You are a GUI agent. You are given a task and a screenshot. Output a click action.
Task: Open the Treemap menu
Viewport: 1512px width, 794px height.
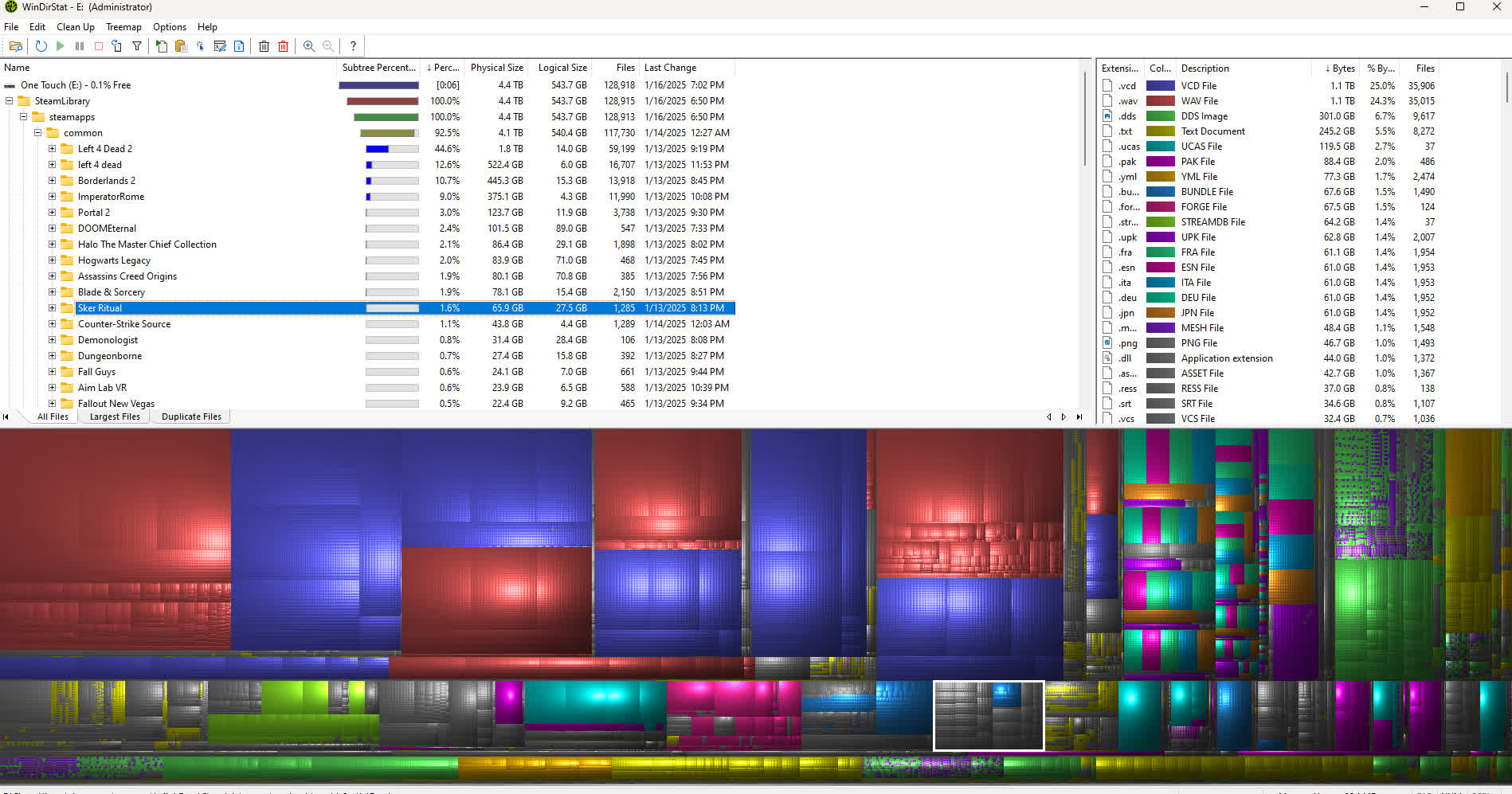[123, 26]
